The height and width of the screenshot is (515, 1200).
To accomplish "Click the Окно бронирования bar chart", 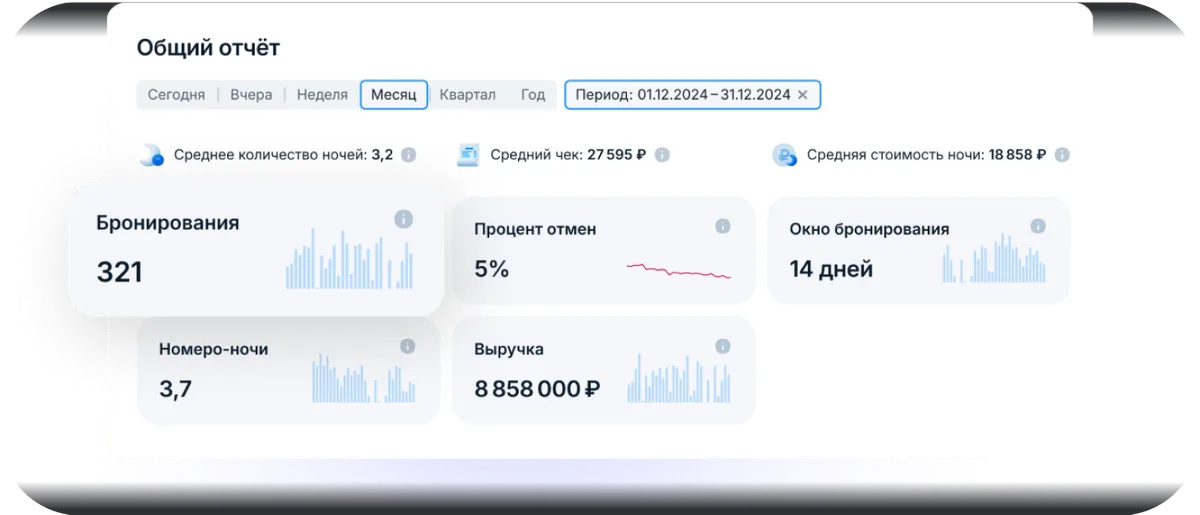I will click(994, 258).
